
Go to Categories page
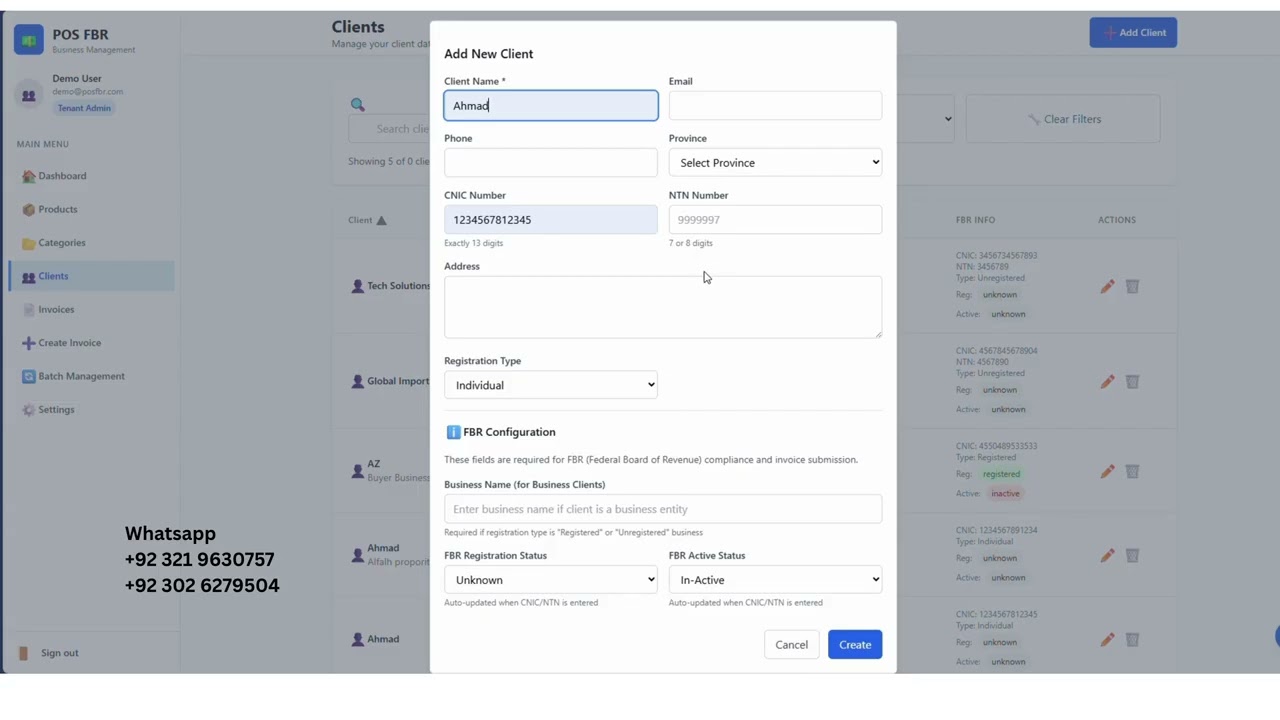pos(92,243)
